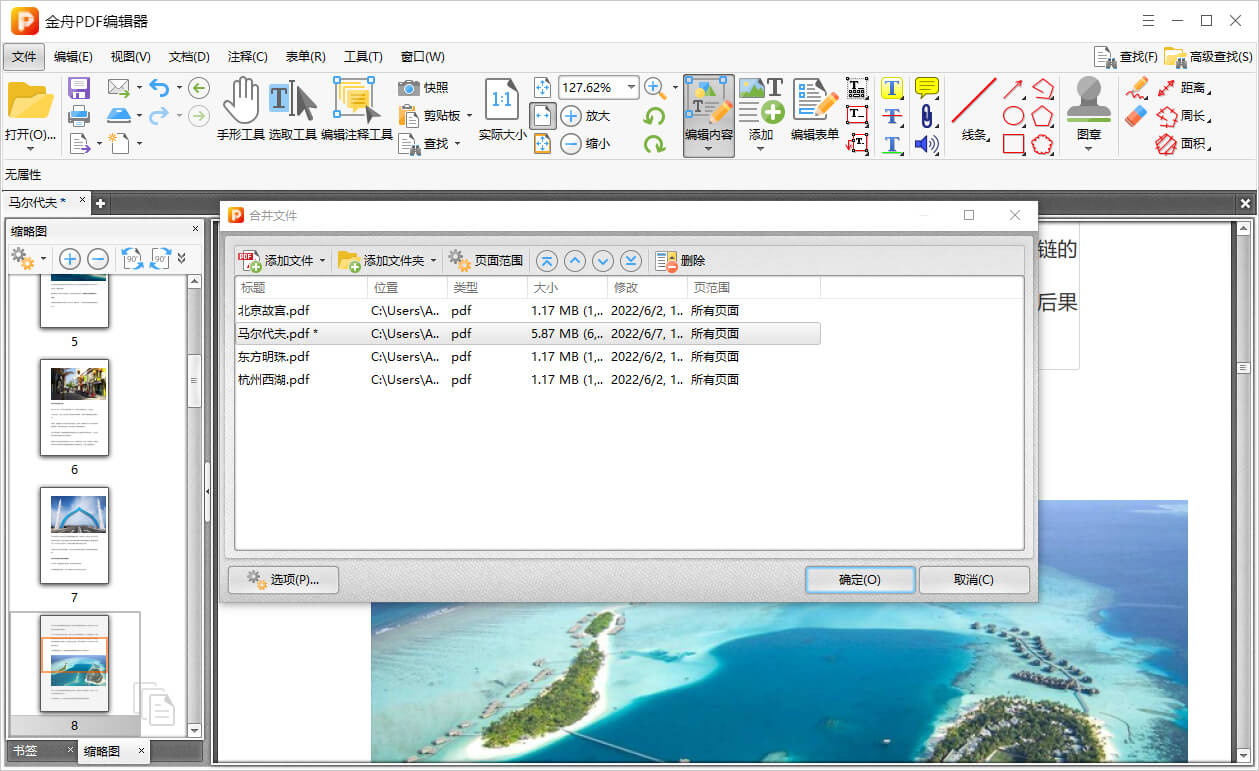
Task: Select the Hand tool (手形工具)
Action: coord(240,101)
